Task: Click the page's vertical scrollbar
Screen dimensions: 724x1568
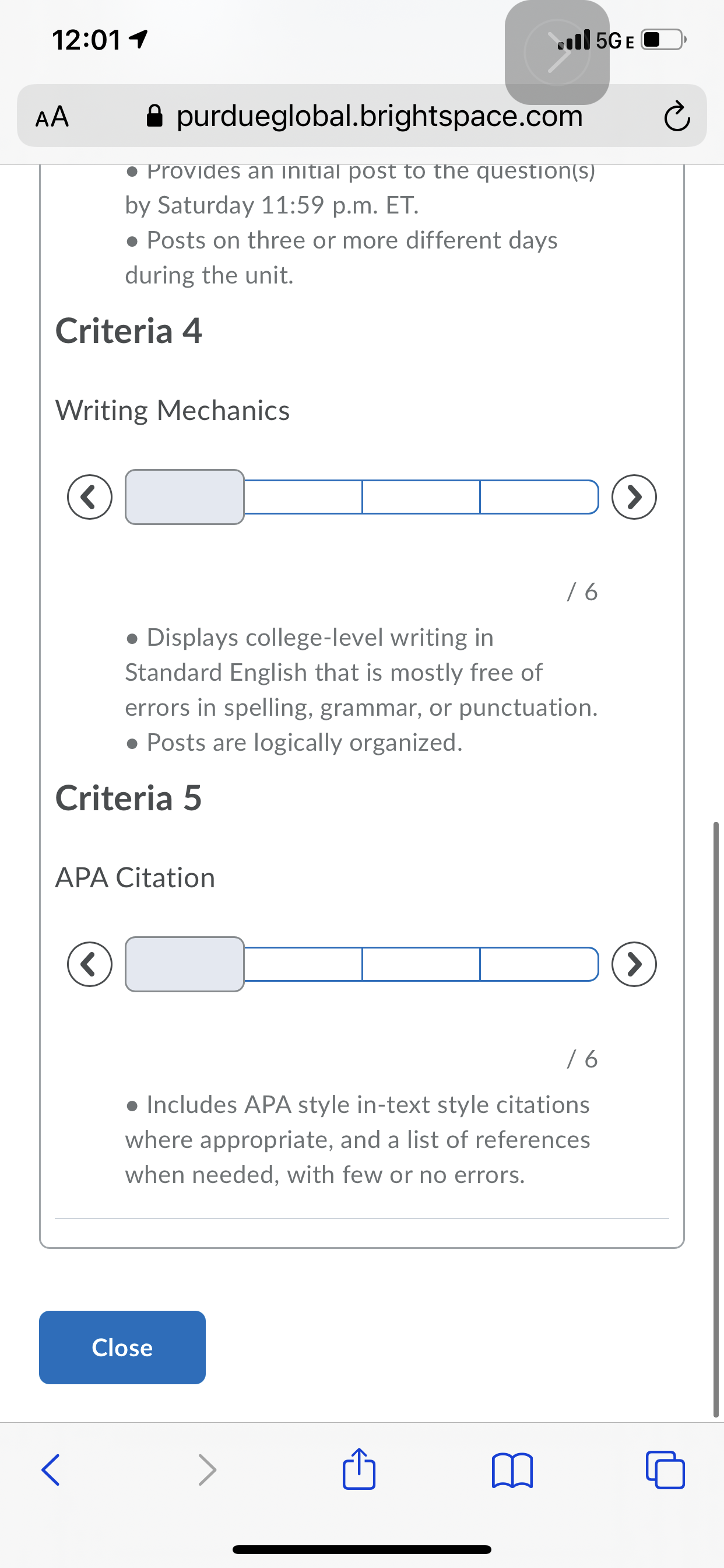Action: click(715, 1120)
